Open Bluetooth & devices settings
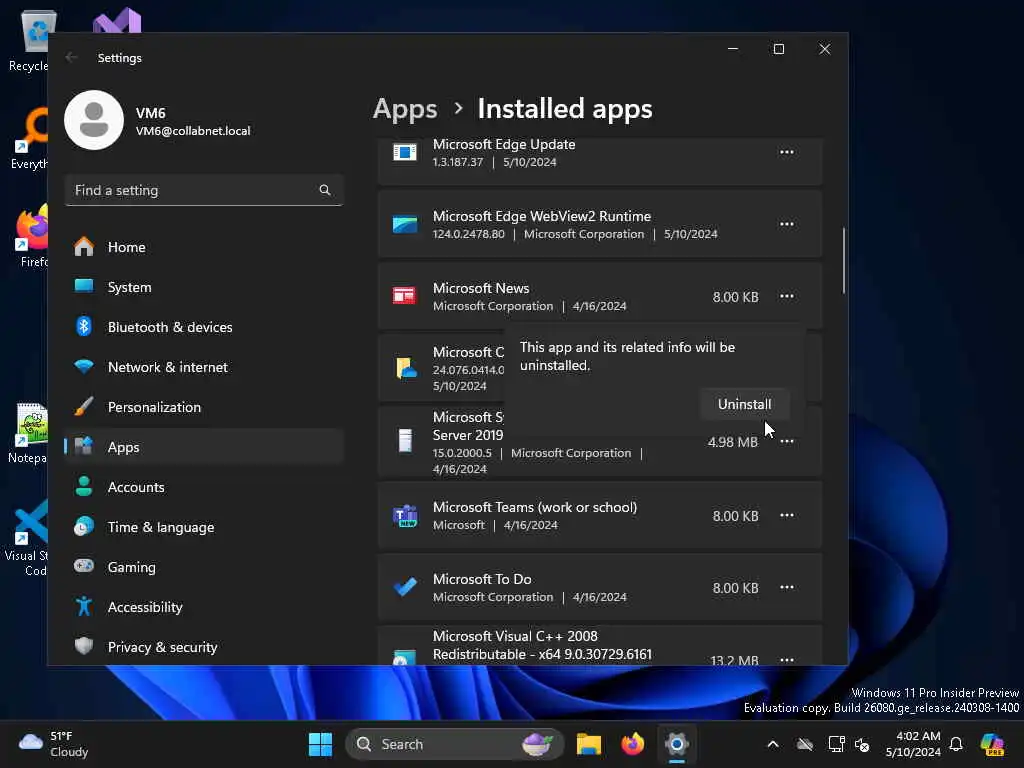This screenshot has height=768, width=1024. click(204, 327)
